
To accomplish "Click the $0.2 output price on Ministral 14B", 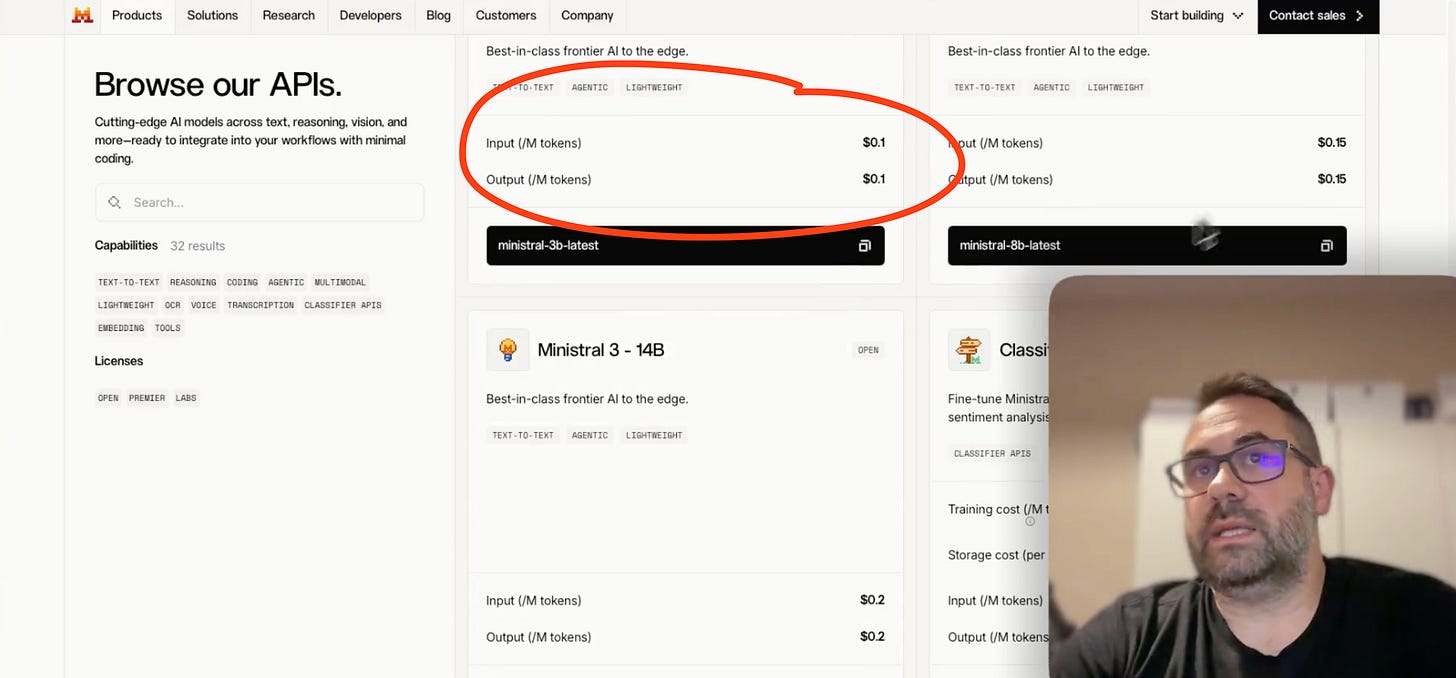I will [x=873, y=636].
